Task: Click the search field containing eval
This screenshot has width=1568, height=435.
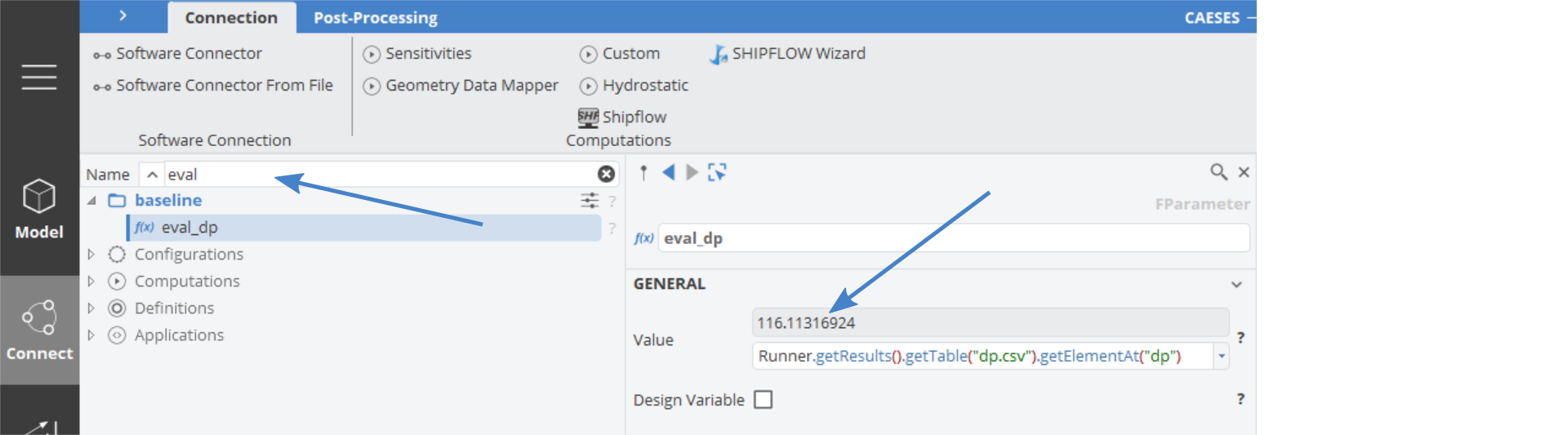Action: pyautogui.click(x=380, y=174)
